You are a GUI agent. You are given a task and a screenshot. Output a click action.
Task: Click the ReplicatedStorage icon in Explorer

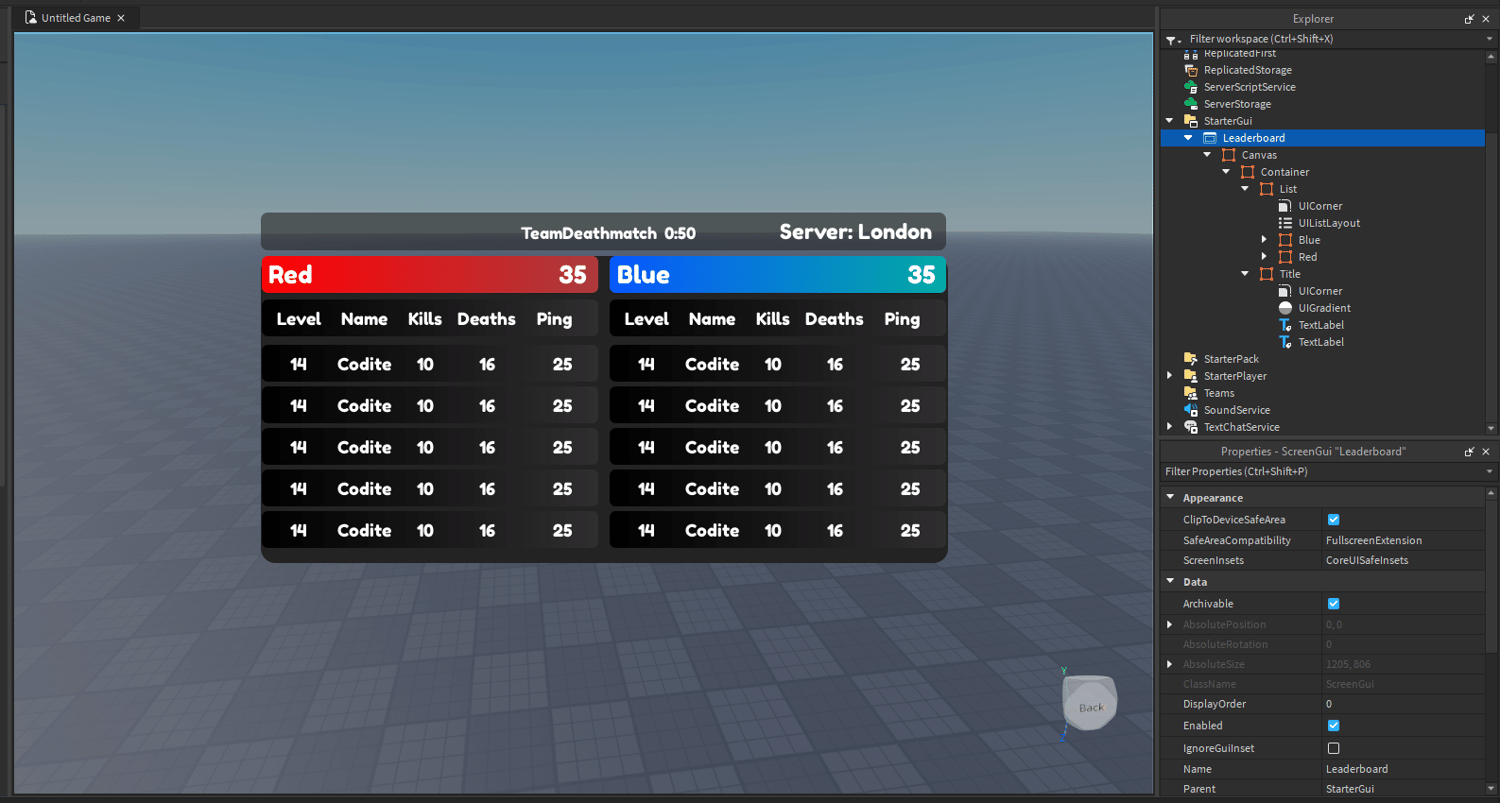tap(1190, 70)
